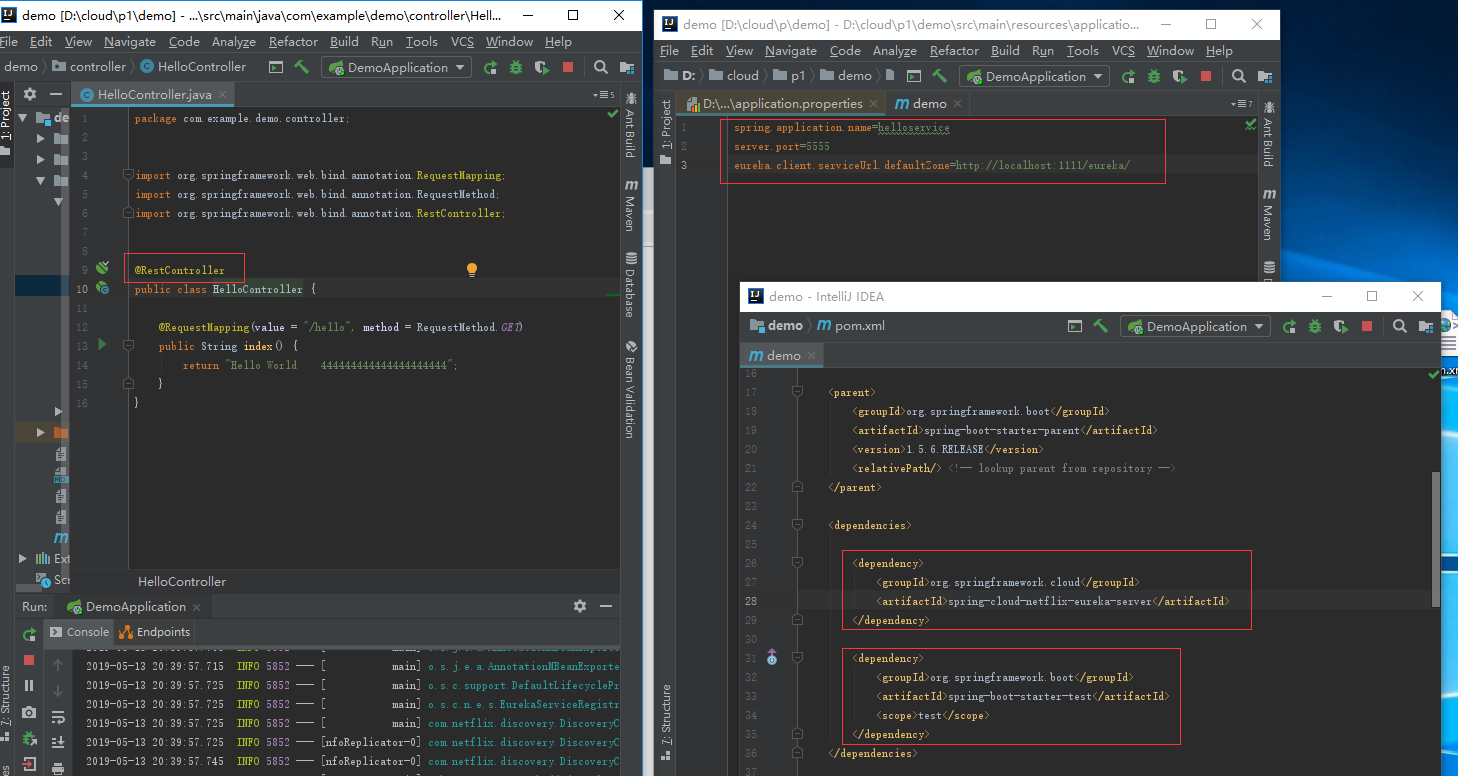
Task: Open DemoApplication run configuration dropdown in HelloController window
Action: pos(396,67)
